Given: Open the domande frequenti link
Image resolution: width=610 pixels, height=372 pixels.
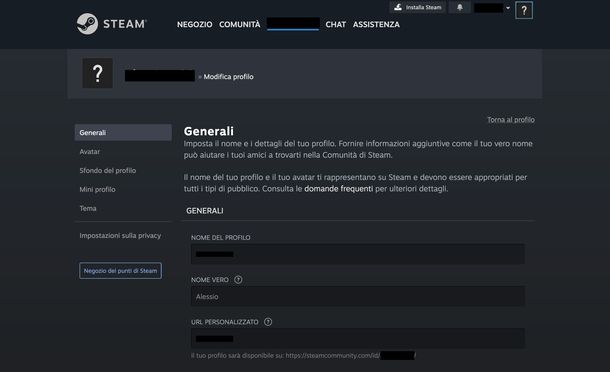Looking at the screenshot, I should pos(338,189).
